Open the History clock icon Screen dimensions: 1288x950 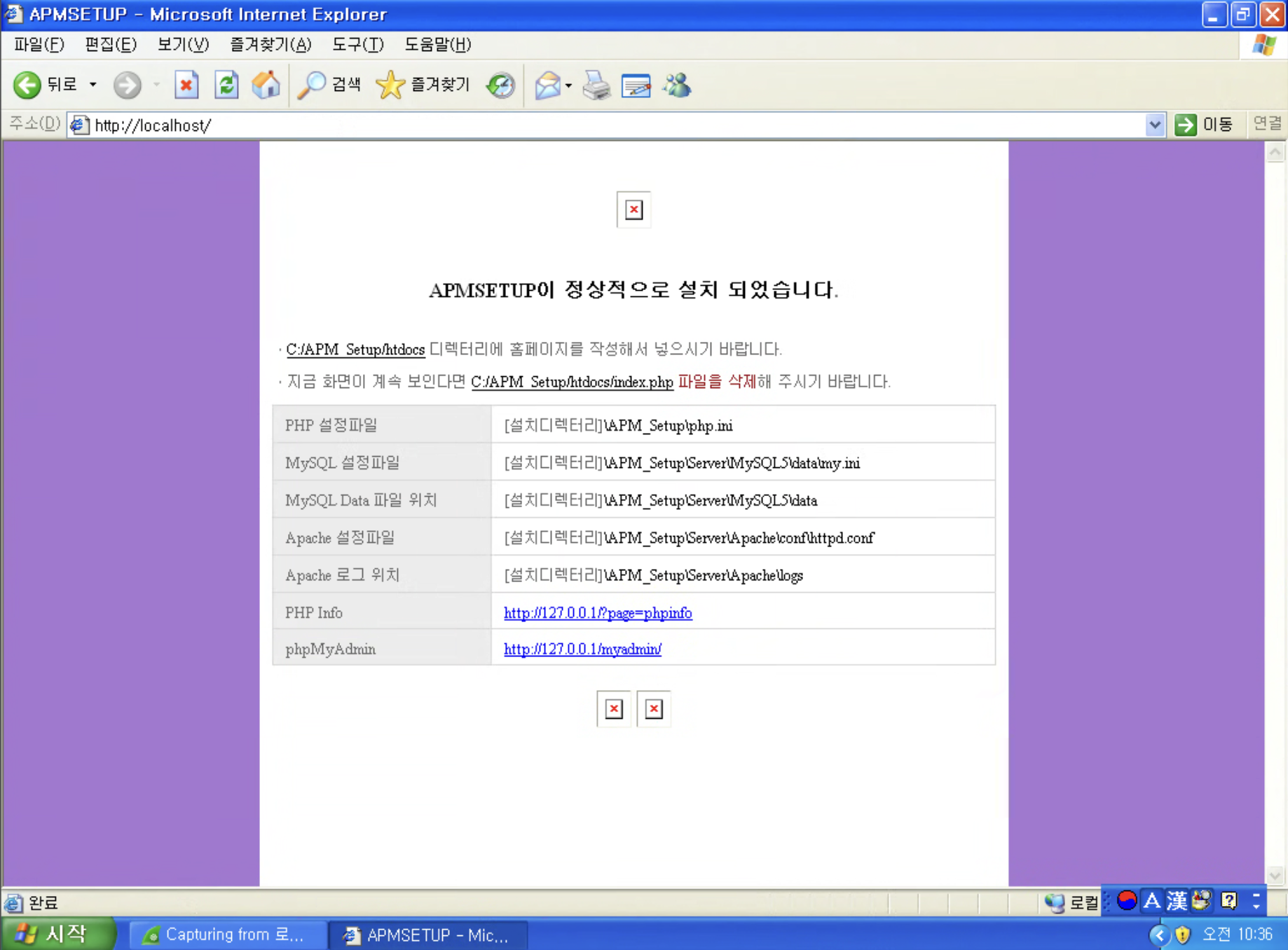pyautogui.click(x=500, y=85)
